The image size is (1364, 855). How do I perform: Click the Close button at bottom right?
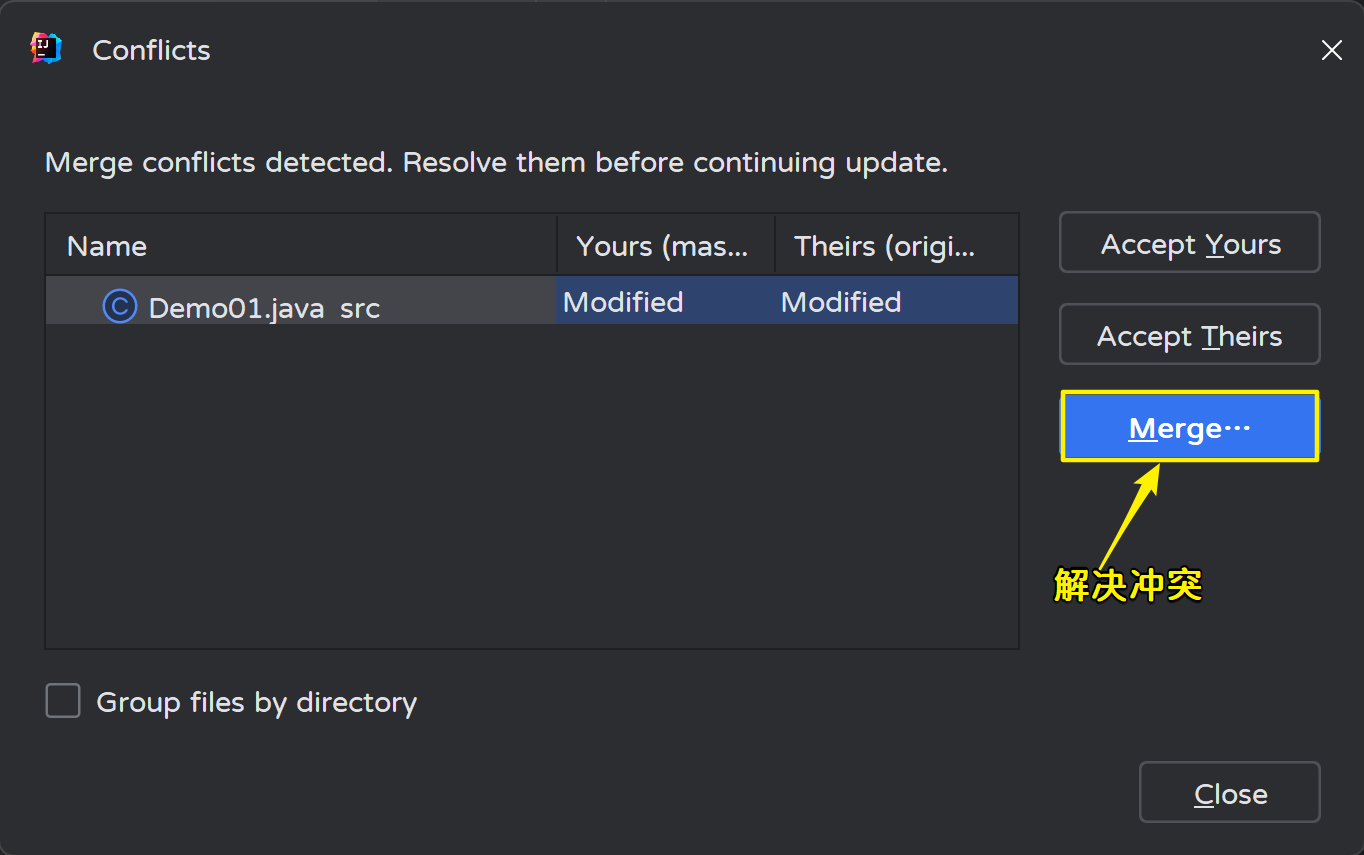(1229, 793)
